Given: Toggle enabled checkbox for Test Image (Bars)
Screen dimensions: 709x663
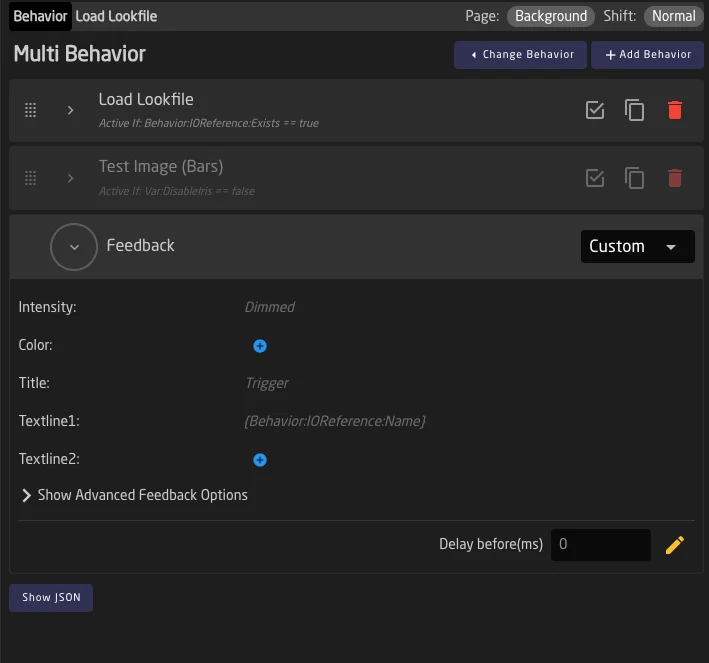Looking at the screenshot, I should point(595,178).
